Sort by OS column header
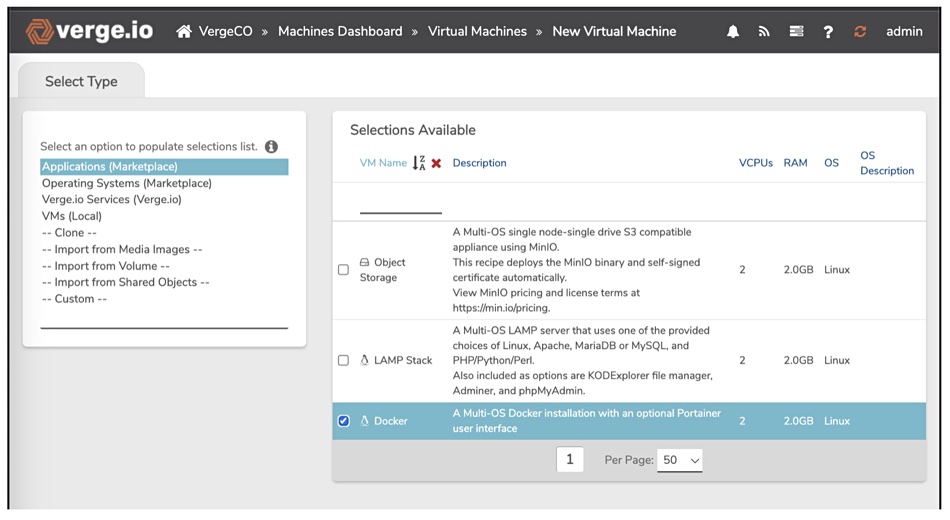Image resolution: width=950 pixels, height=520 pixels. (x=831, y=163)
